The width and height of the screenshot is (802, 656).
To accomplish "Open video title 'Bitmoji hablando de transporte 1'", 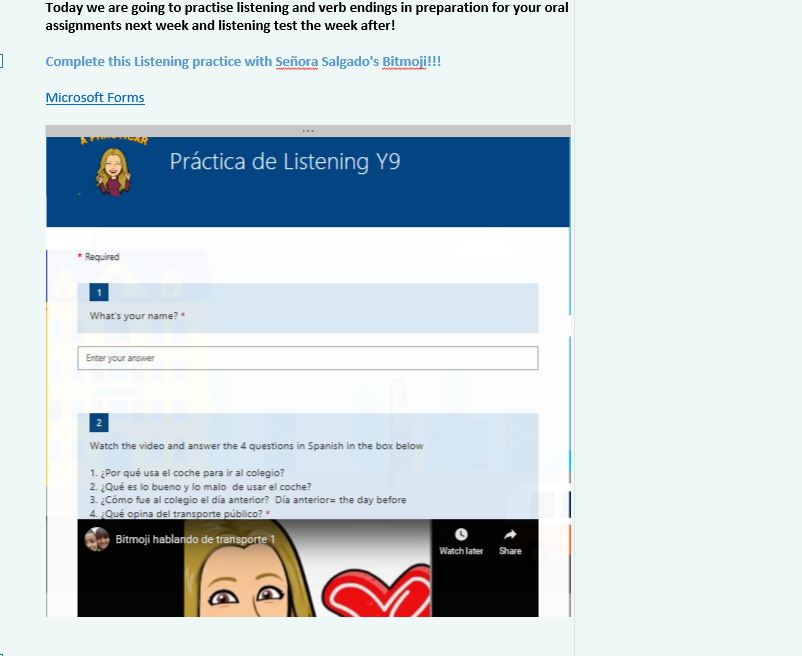I will 195,539.
